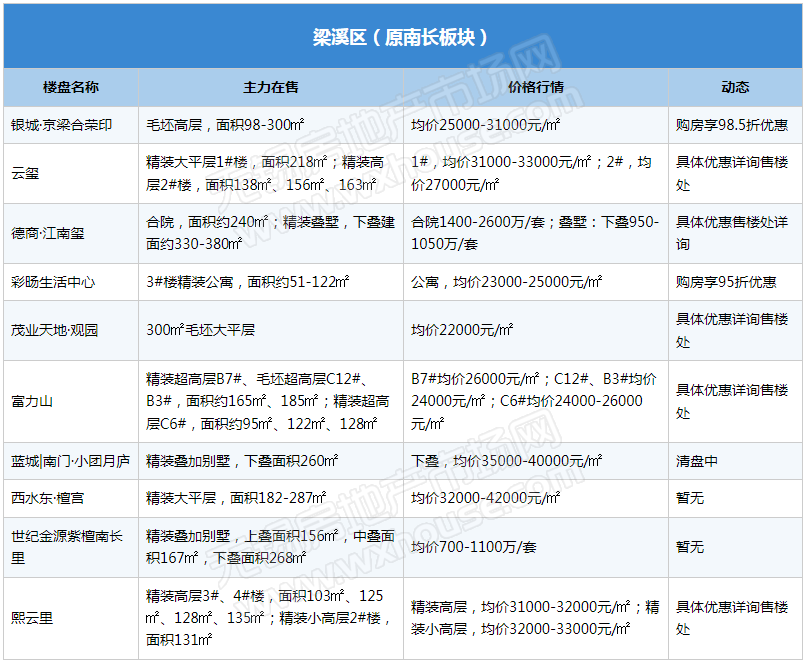Viewport: 806px width, 665px height.
Task: Click the 动态 column header
Action: (735, 87)
